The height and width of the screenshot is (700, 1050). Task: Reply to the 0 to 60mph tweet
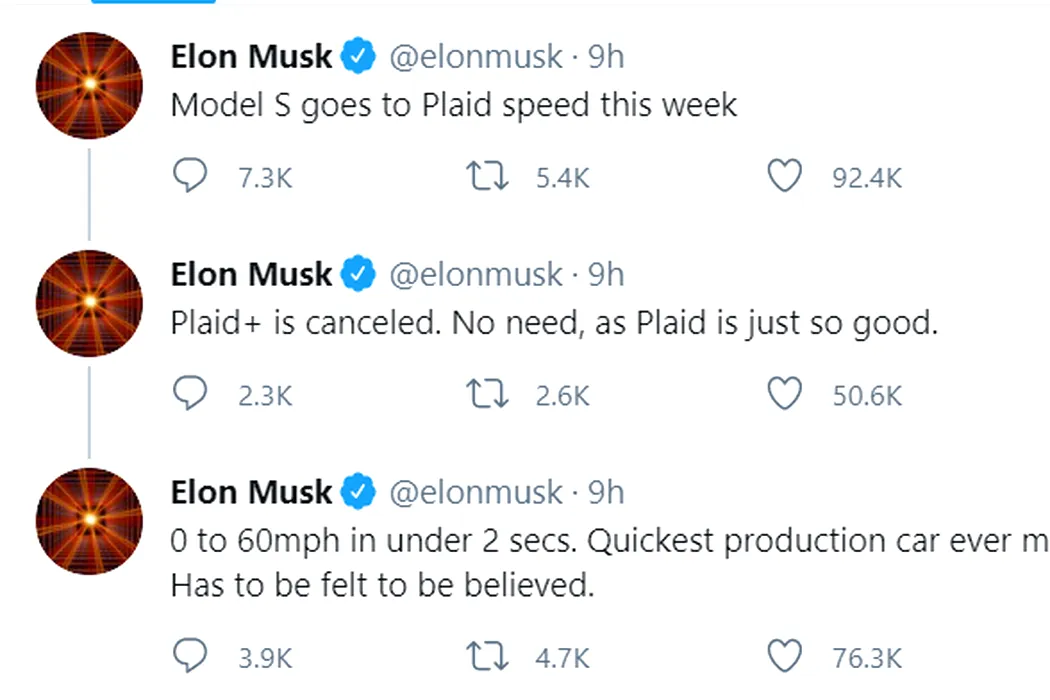click(190, 656)
